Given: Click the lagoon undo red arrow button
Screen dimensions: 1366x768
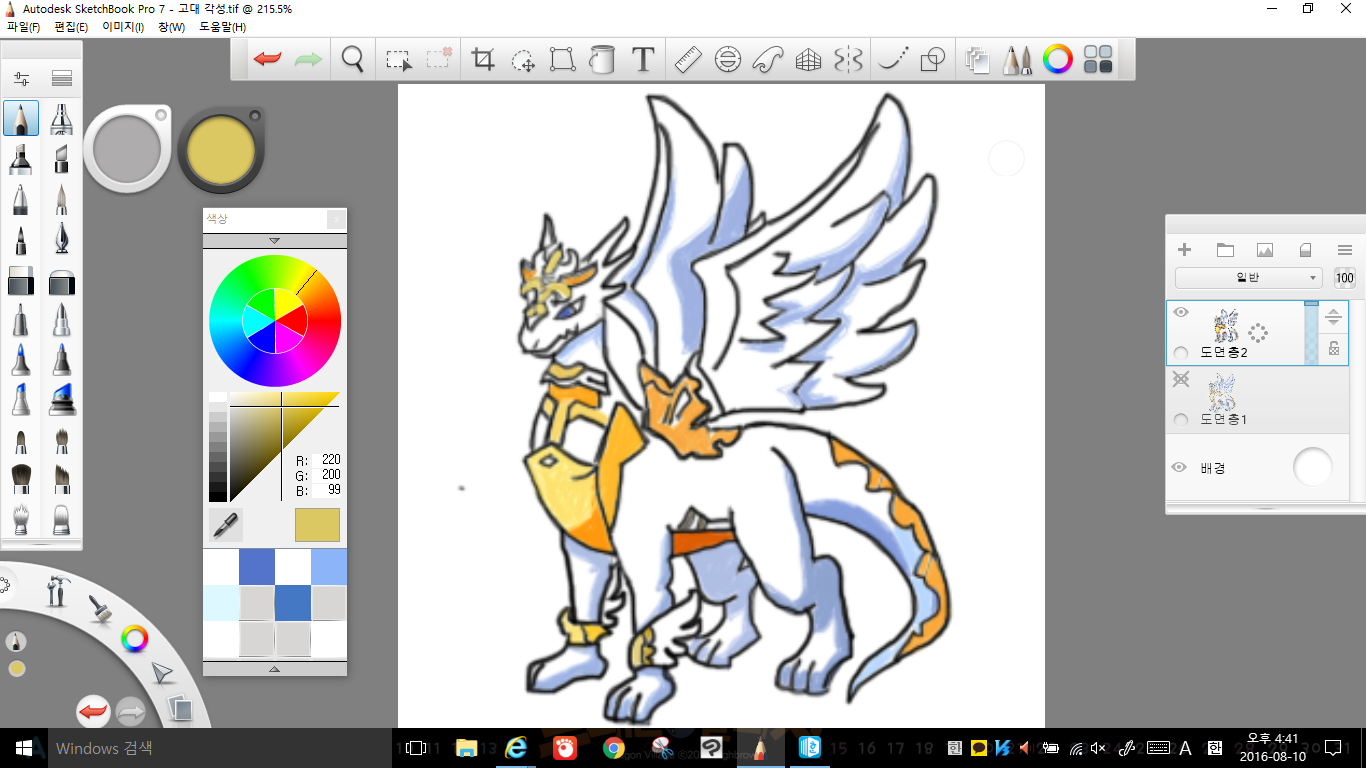Looking at the screenshot, I should (x=93, y=712).
